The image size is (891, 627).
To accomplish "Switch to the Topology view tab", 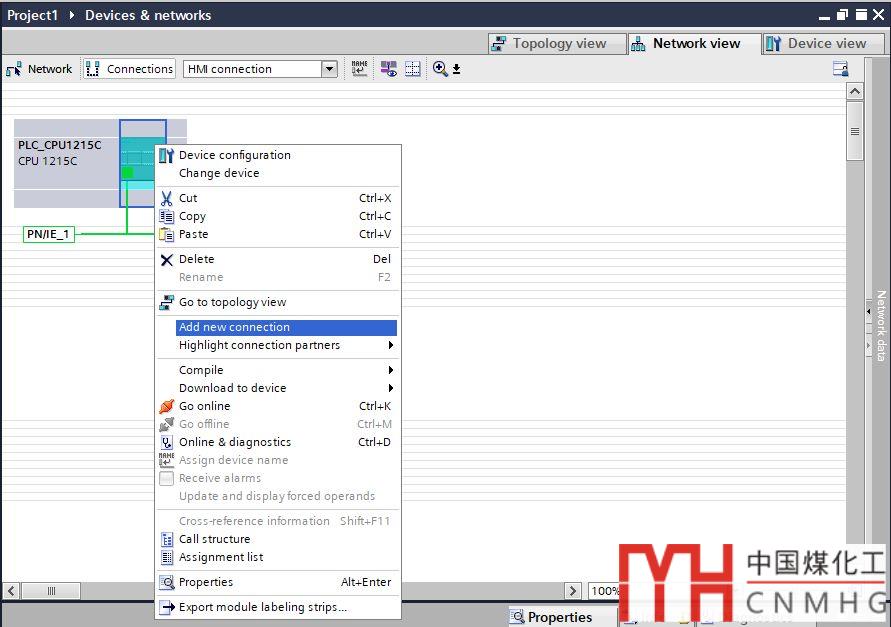I will (549, 44).
